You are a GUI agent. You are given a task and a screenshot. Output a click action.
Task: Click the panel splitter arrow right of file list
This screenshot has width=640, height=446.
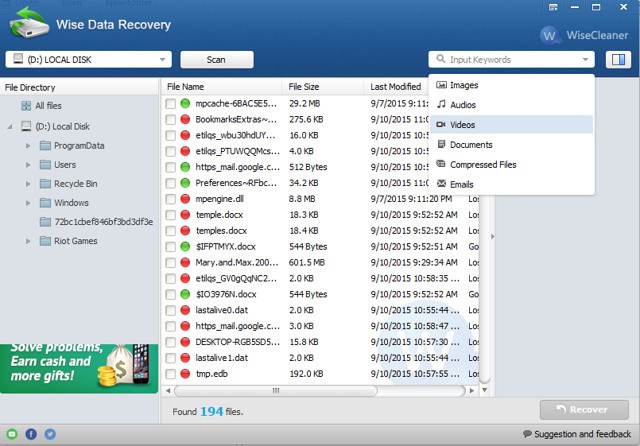pos(493,236)
